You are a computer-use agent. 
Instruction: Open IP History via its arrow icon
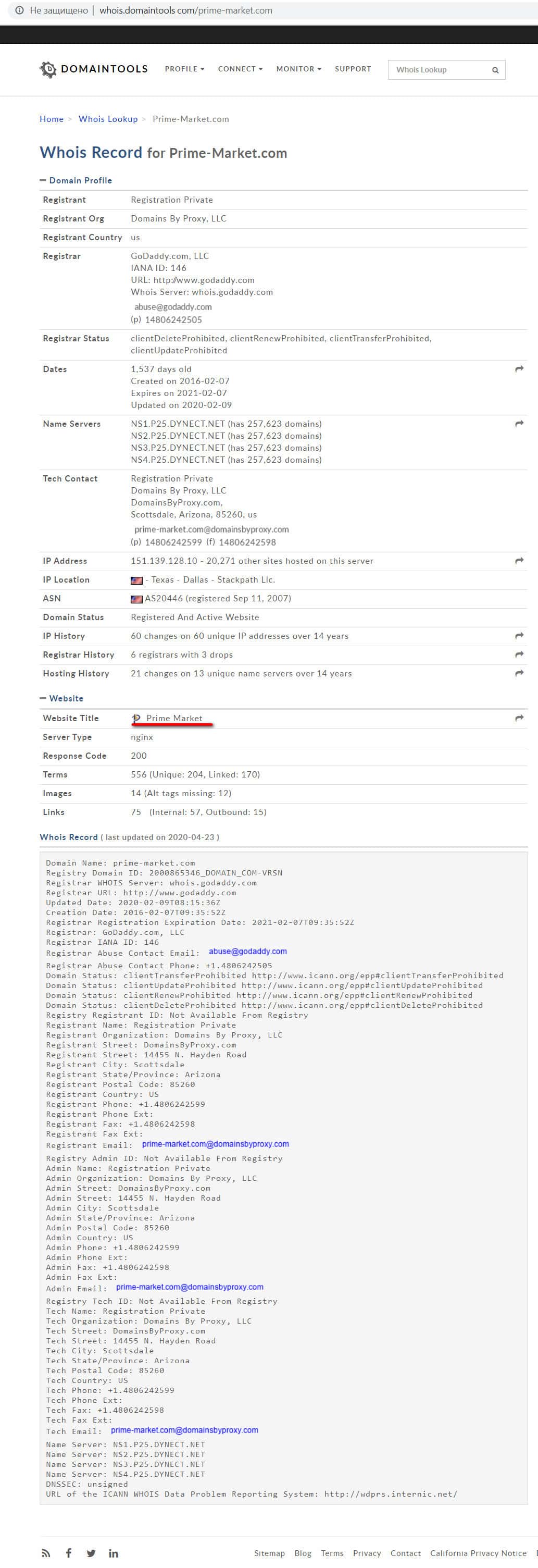click(519, 635)
